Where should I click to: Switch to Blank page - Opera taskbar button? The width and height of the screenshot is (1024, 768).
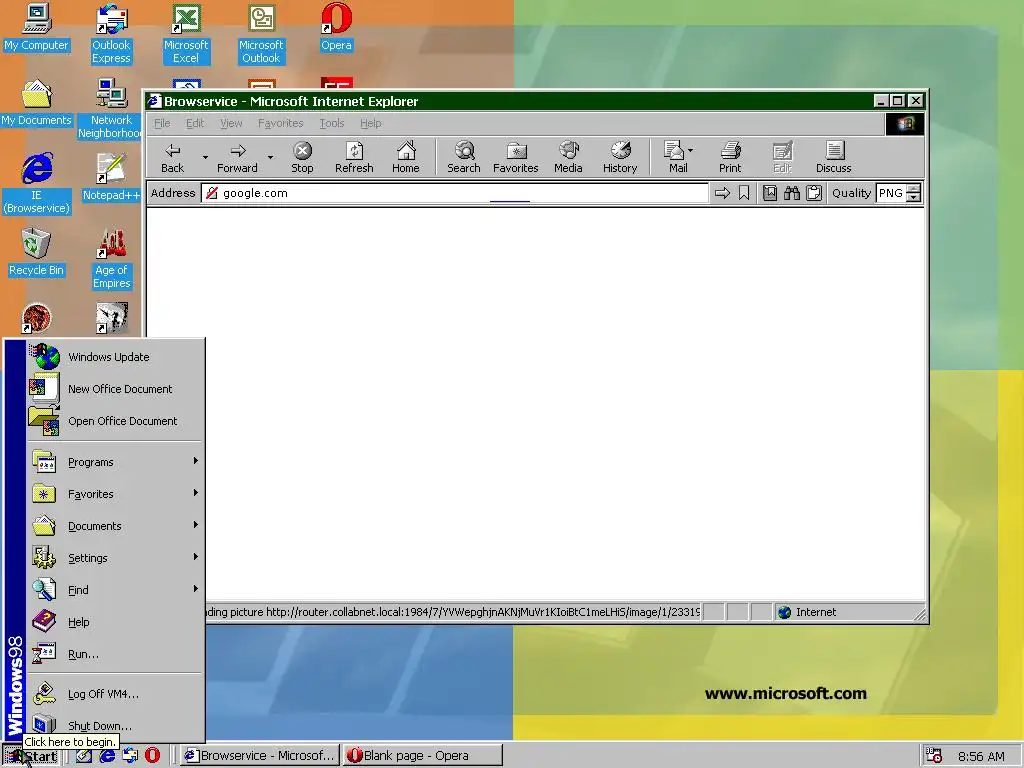click(x=422, y=756)
